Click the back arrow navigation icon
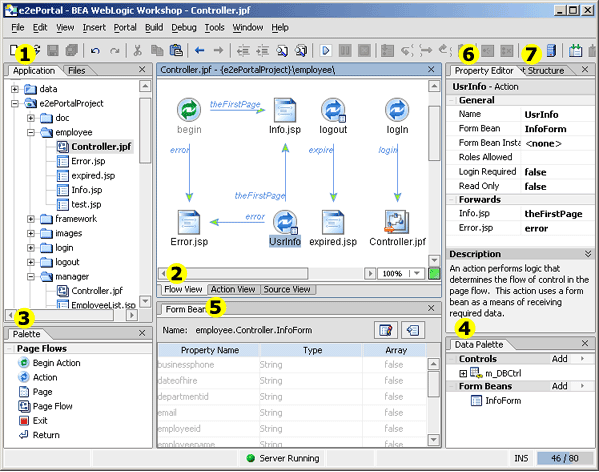The width and height of the screenshot is (599, 472). (199, 50)
